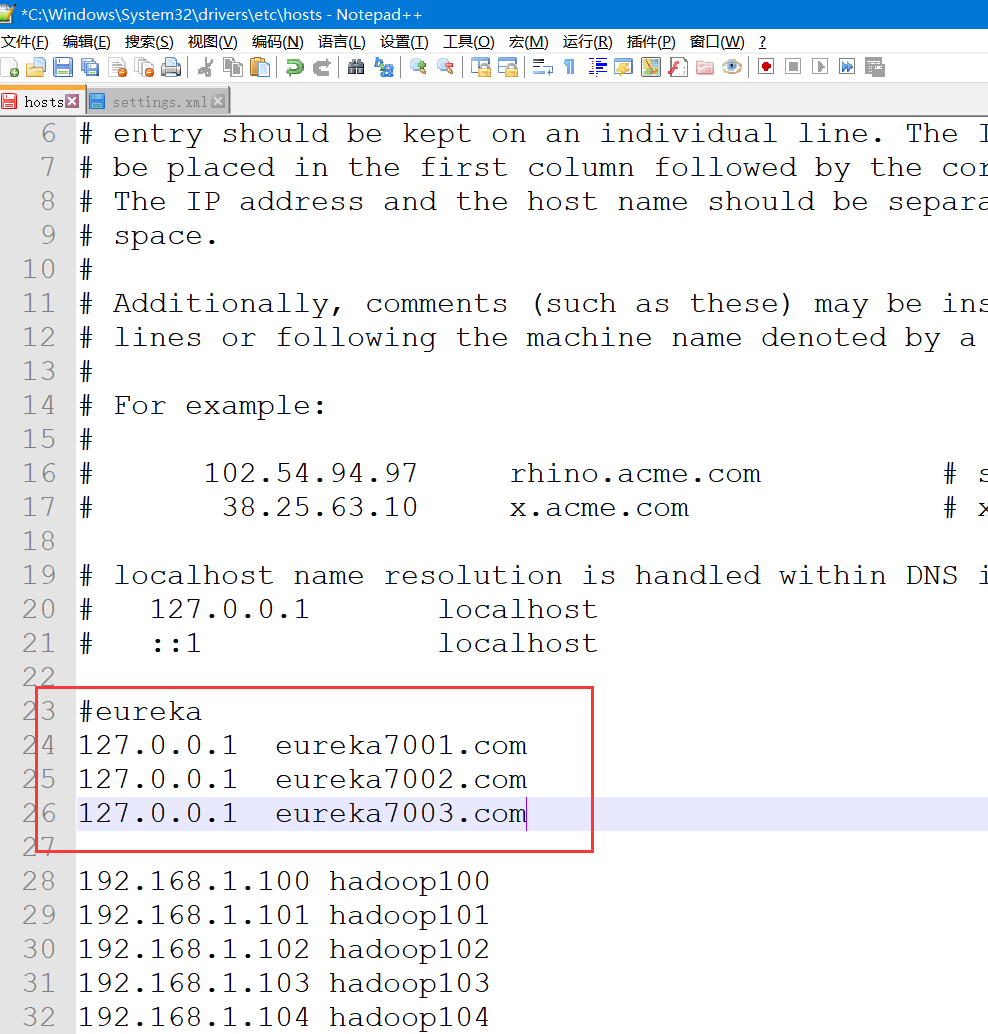The height and width of the screenshot is (1034, 988).
Task: Click line number 10 in margin
Action: pos(39,270)
